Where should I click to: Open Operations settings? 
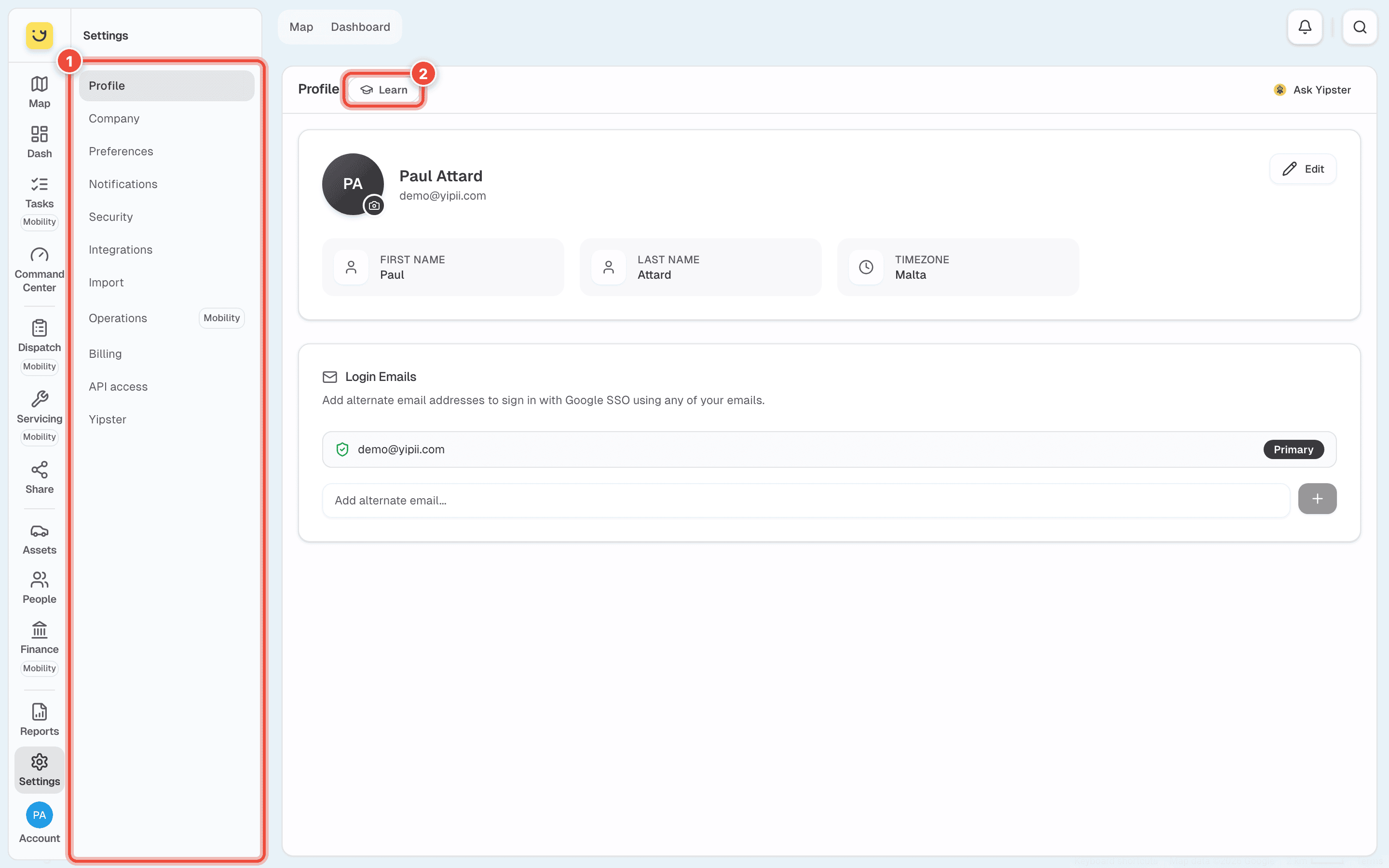[x=166, y=318]
